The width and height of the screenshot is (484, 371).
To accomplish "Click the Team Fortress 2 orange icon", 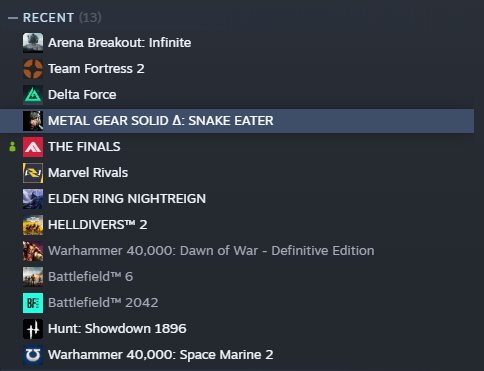I will [33, 69].
